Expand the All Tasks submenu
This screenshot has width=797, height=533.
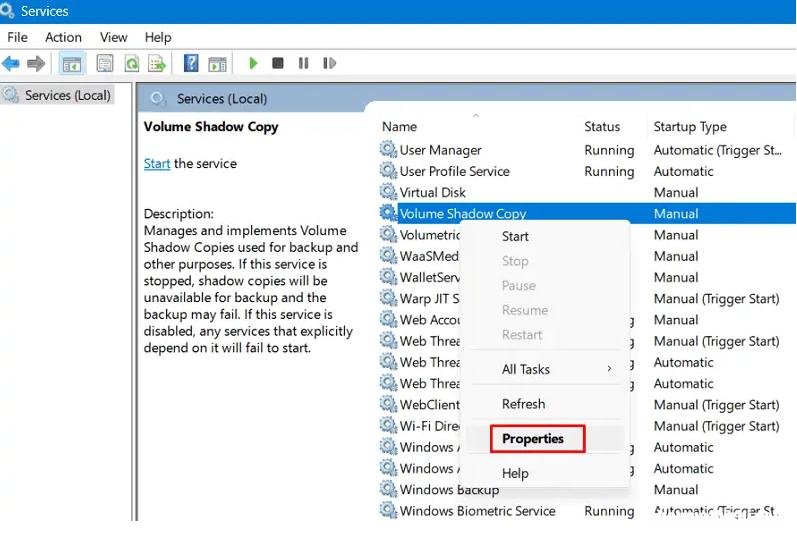[545, 369]
